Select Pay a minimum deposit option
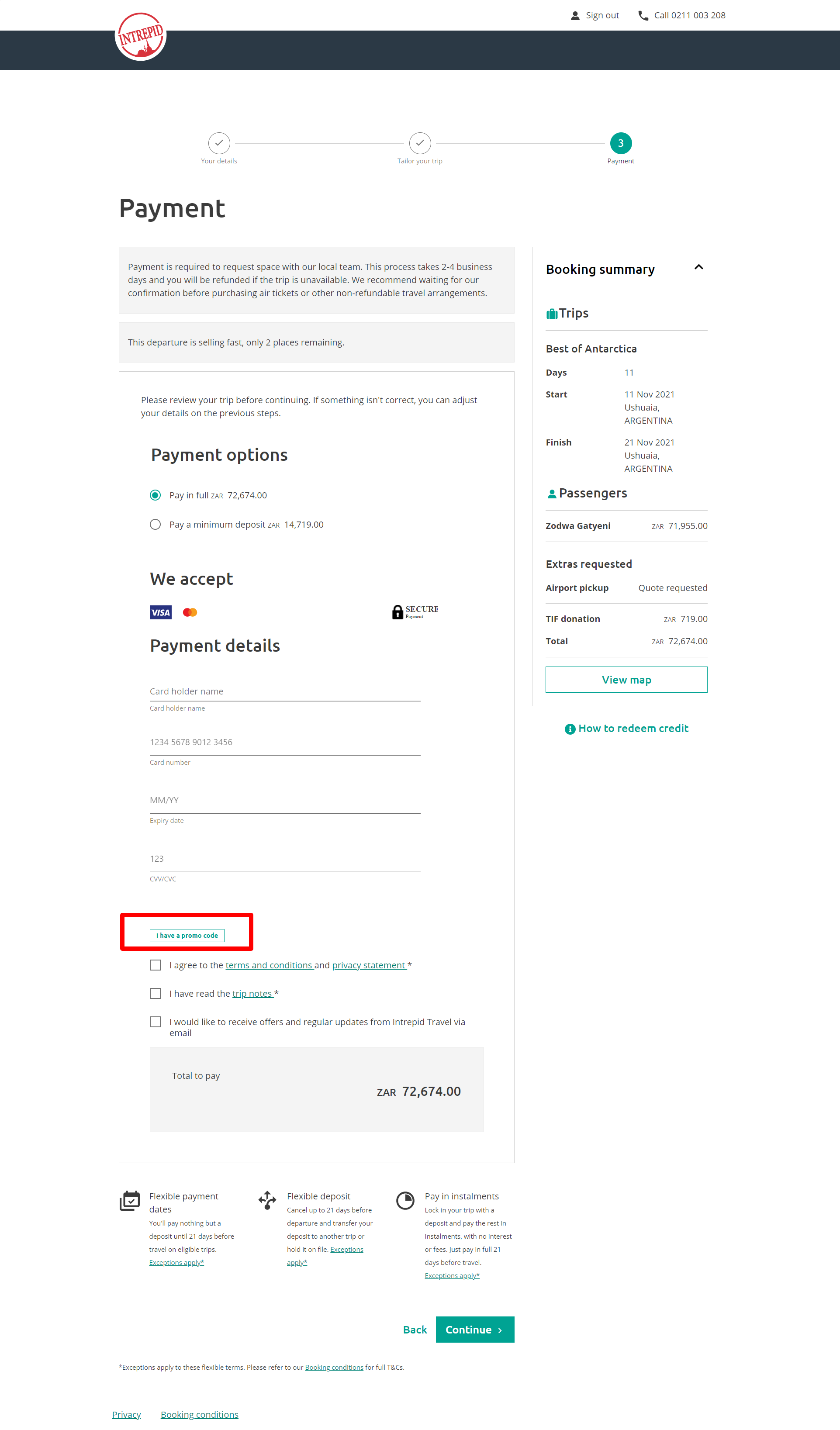840x1430 pixels. (155, 524)
